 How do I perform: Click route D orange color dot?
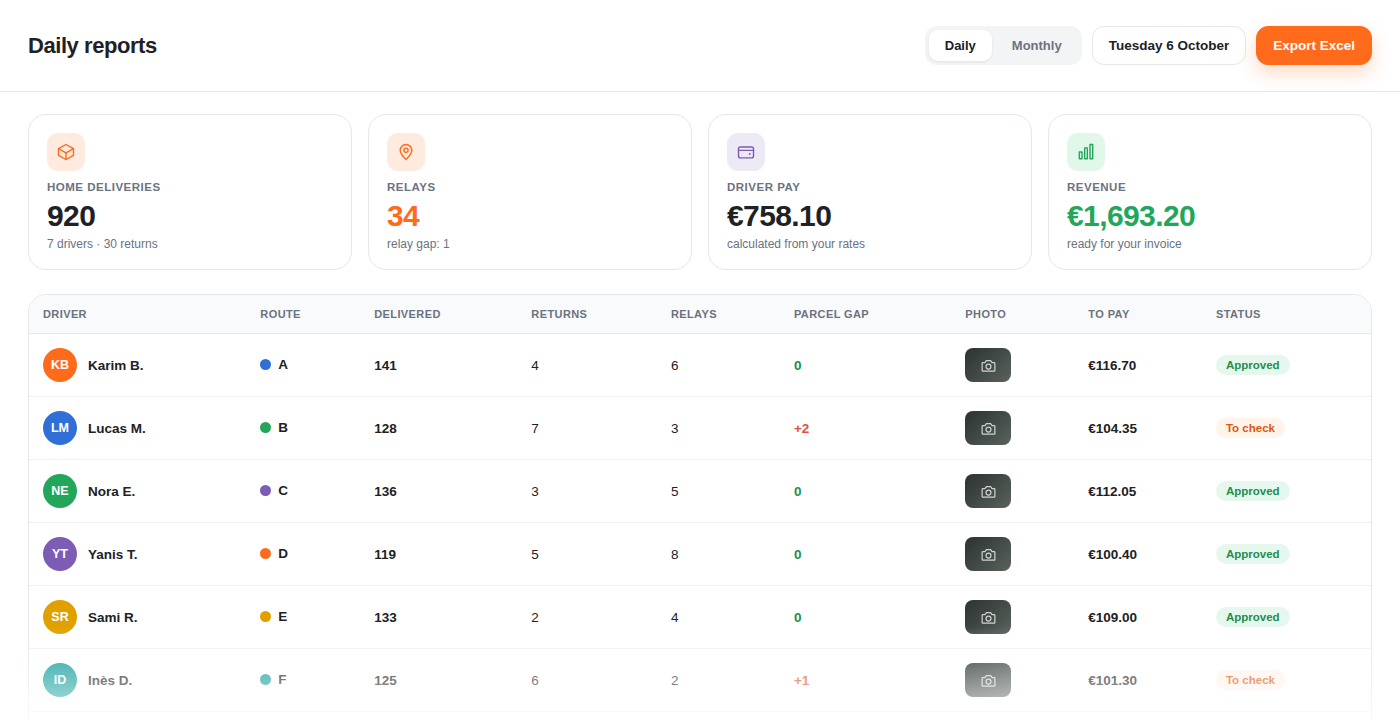tap(266, 554)
